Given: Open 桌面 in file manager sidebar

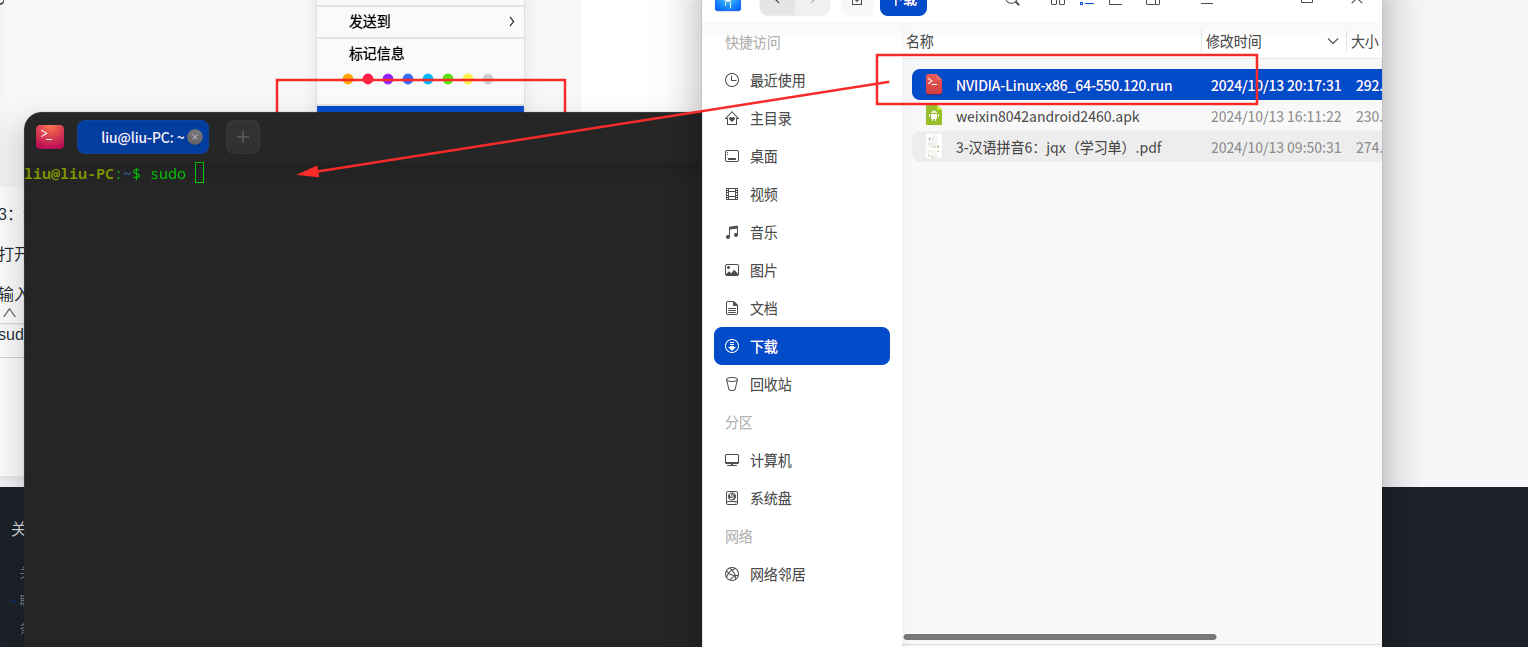Looking at the screenshot, I should point(802,157).
